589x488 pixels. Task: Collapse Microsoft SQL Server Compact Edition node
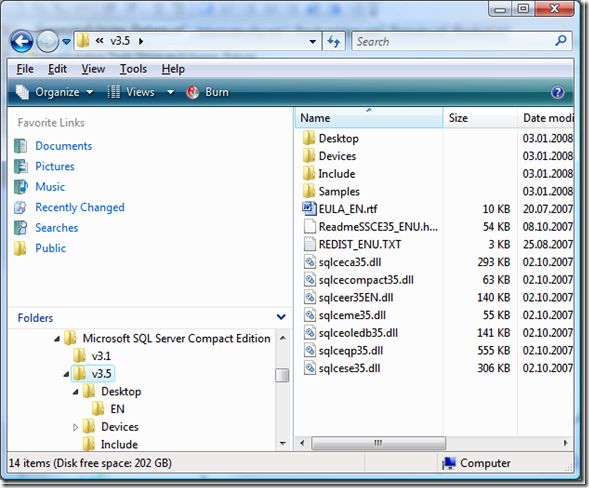click(x=57, y=339)
